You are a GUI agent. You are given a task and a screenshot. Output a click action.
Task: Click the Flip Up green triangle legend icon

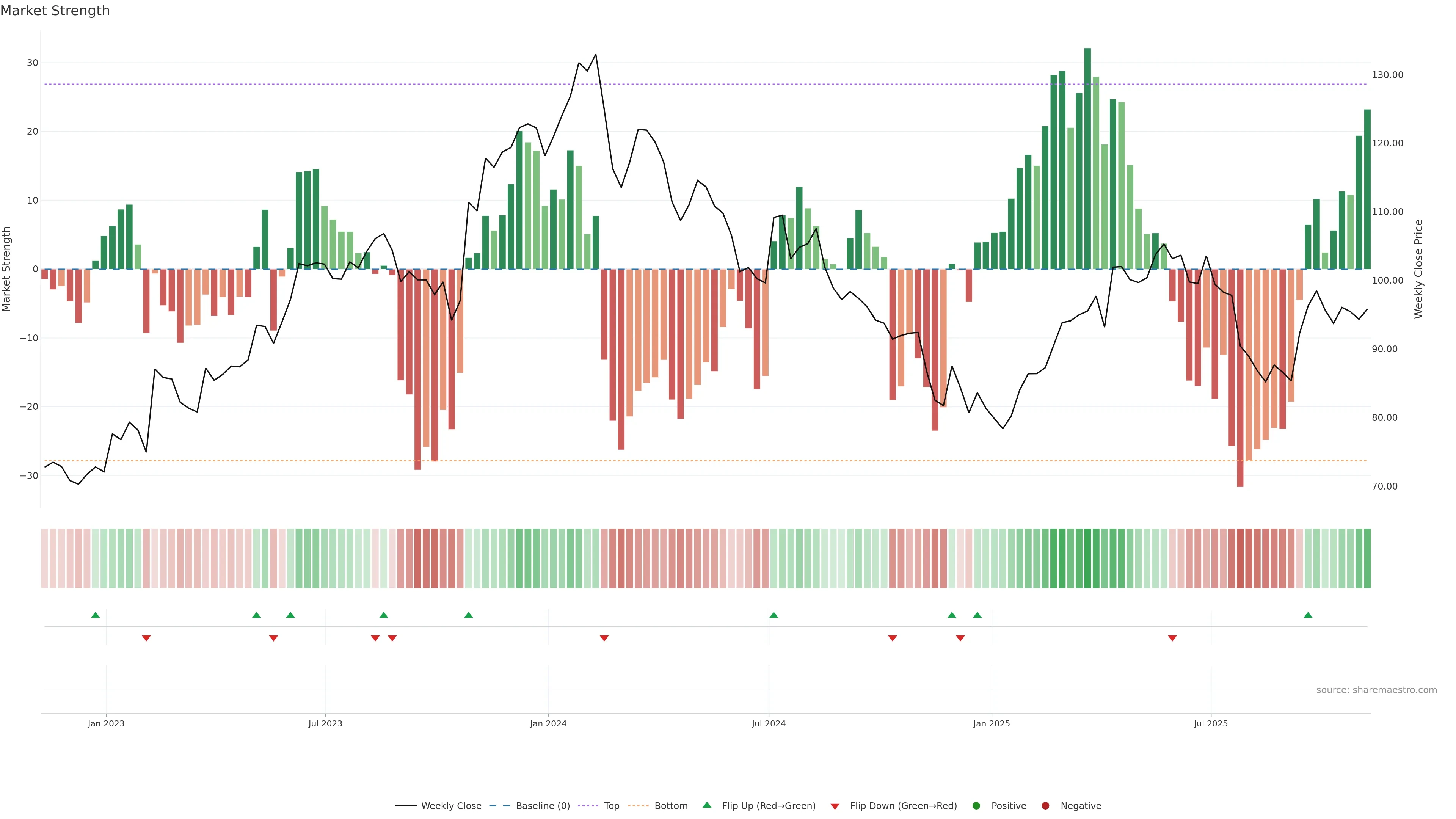coord(706,805)
